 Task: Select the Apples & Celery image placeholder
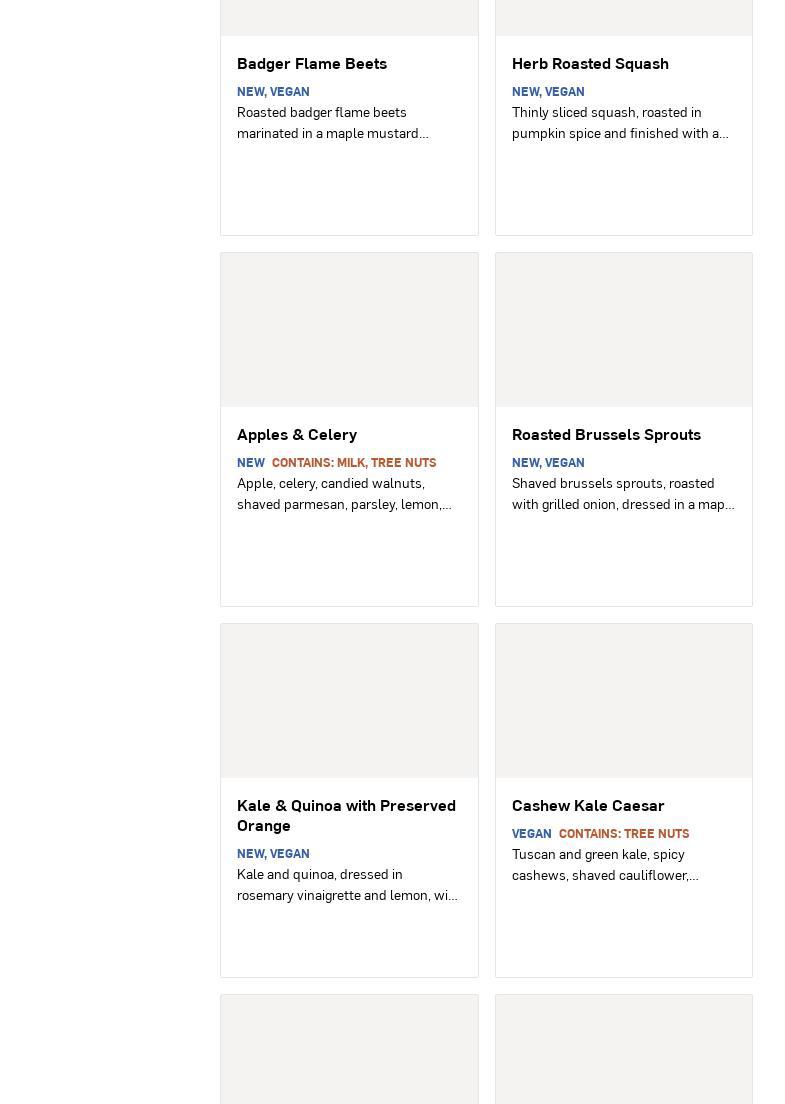pos(349,330)
